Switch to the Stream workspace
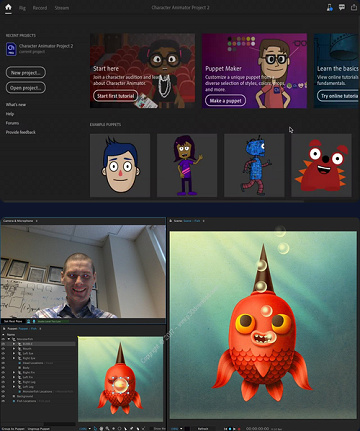This screenshot has height=431, width=360. point(62,8)
